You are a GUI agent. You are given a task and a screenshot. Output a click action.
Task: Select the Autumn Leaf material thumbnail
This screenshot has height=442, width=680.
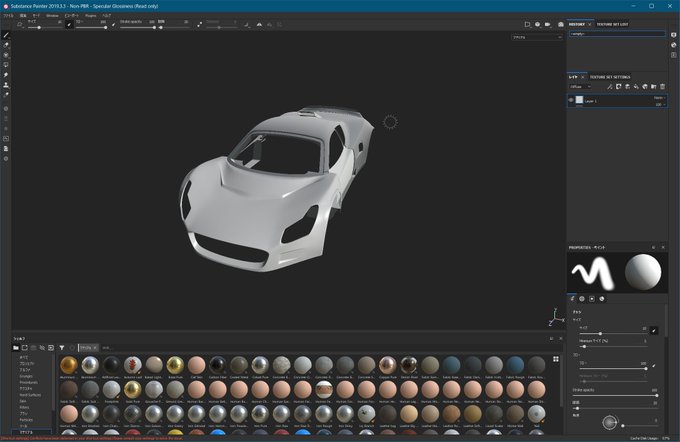[x=133, y=365]
